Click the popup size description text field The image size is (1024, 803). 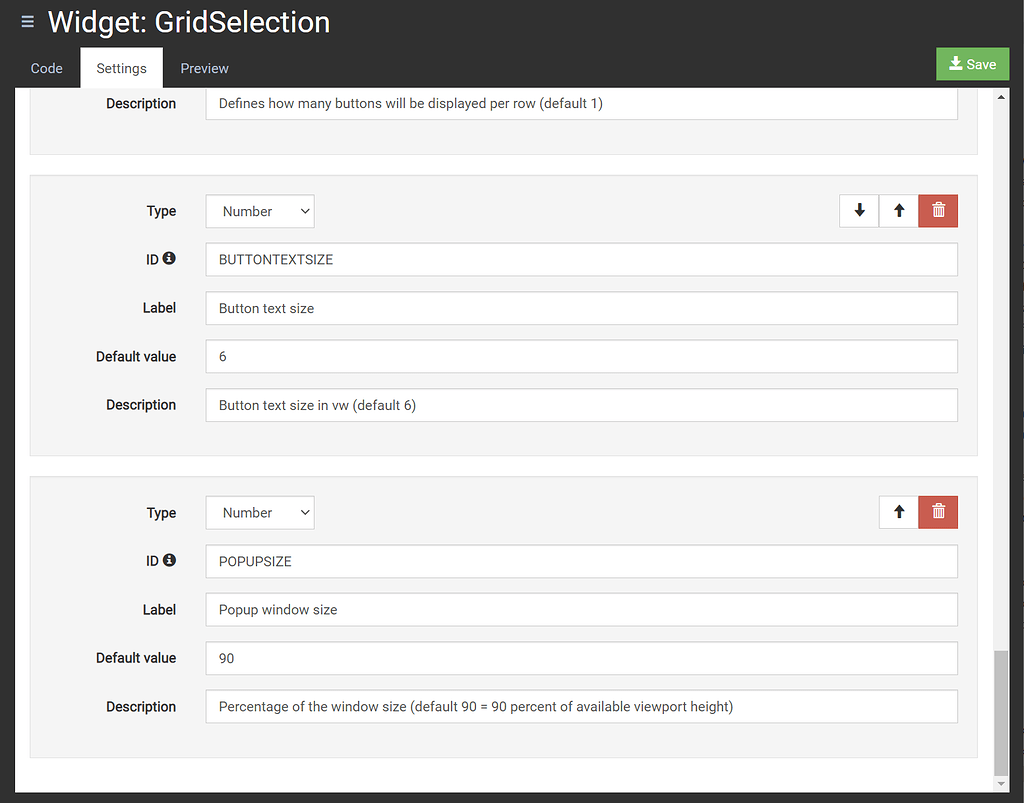pos(580,706)
